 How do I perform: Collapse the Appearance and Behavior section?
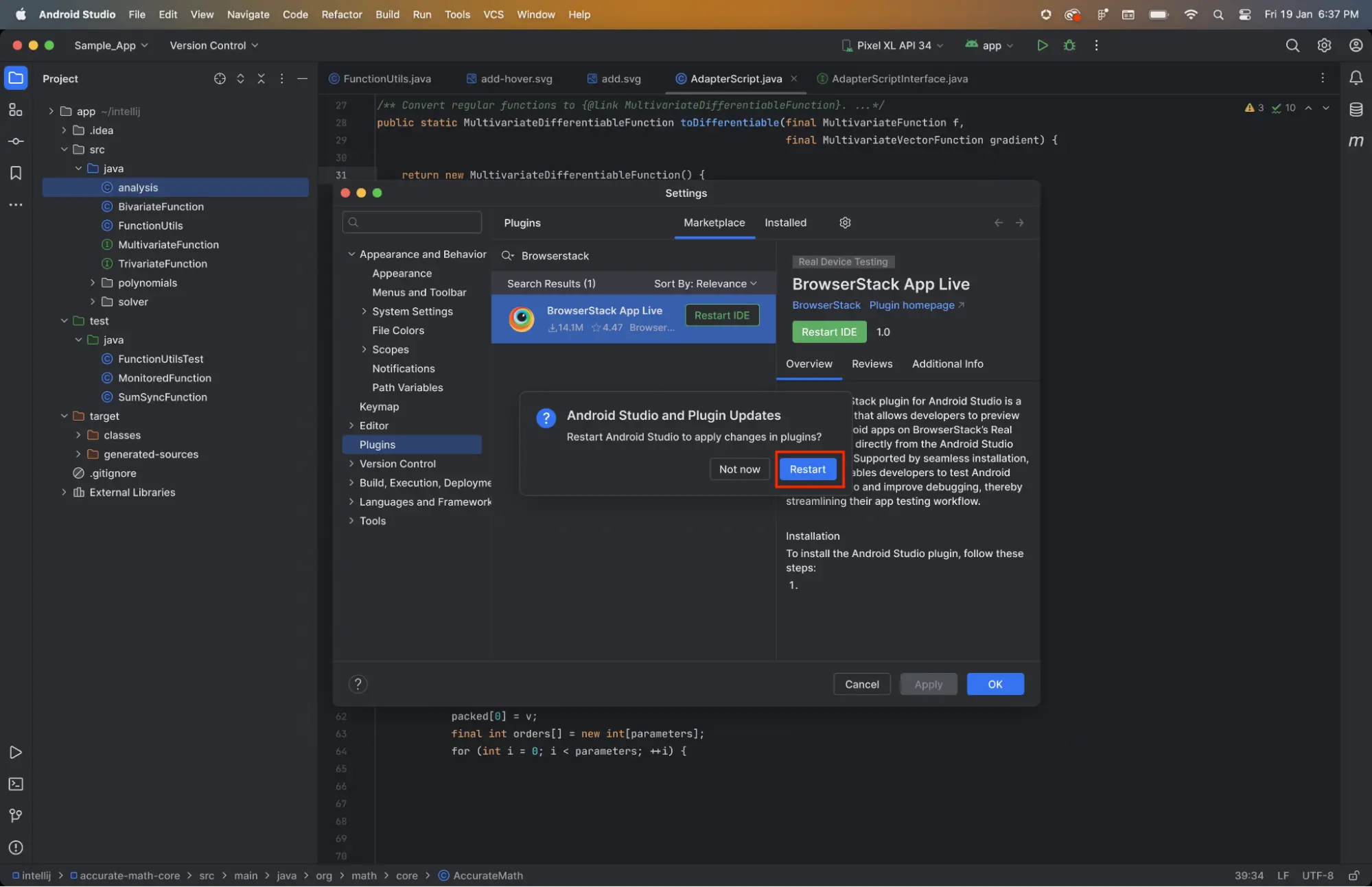[351, 254]
